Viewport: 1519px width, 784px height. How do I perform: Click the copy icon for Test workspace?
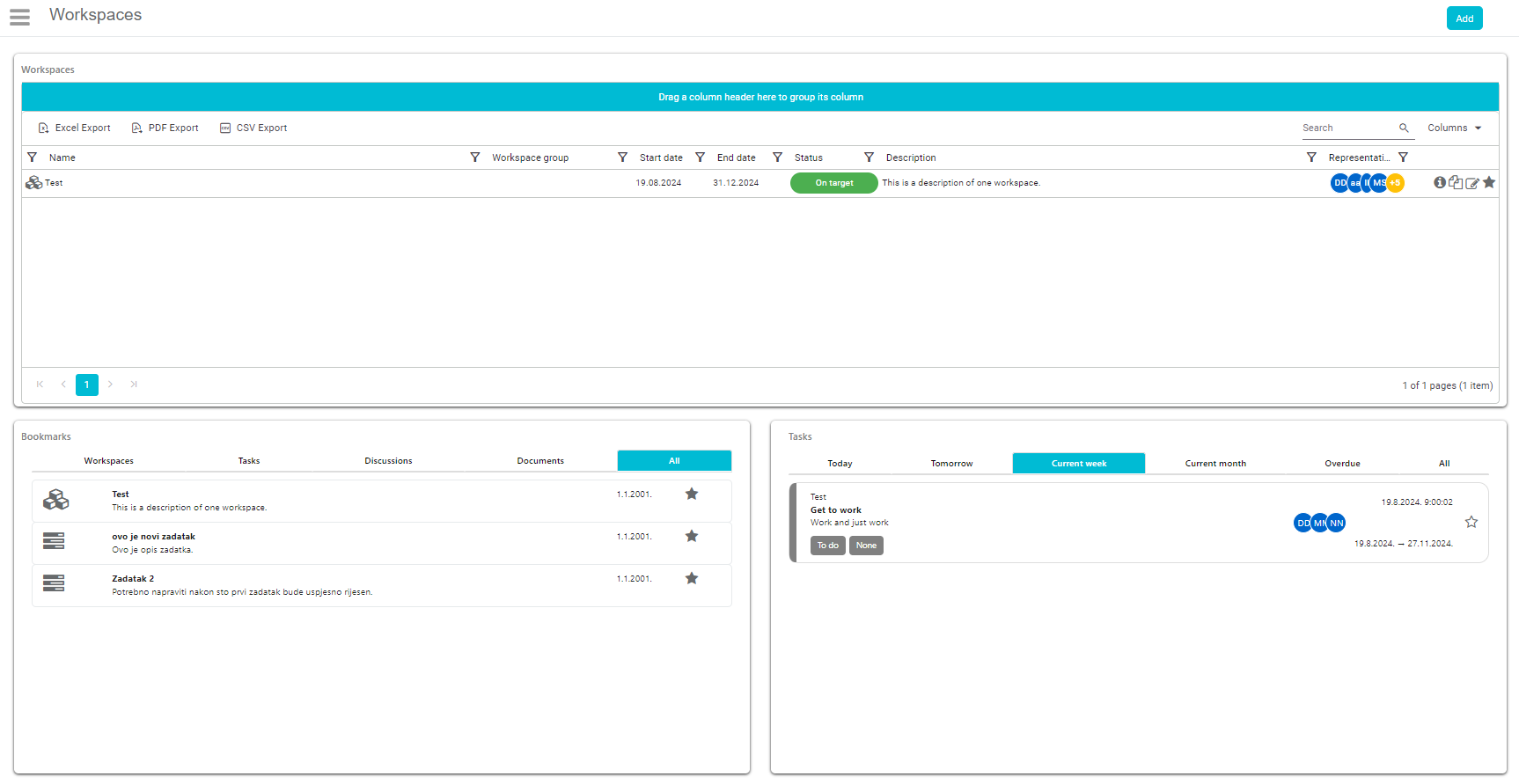[x=1456, y=182]
